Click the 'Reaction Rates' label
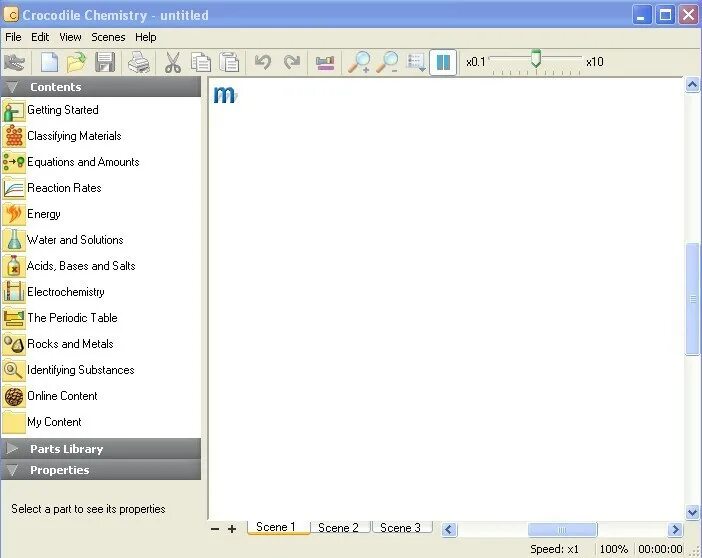This screenshot has width=702, height=558. point(64,188)
